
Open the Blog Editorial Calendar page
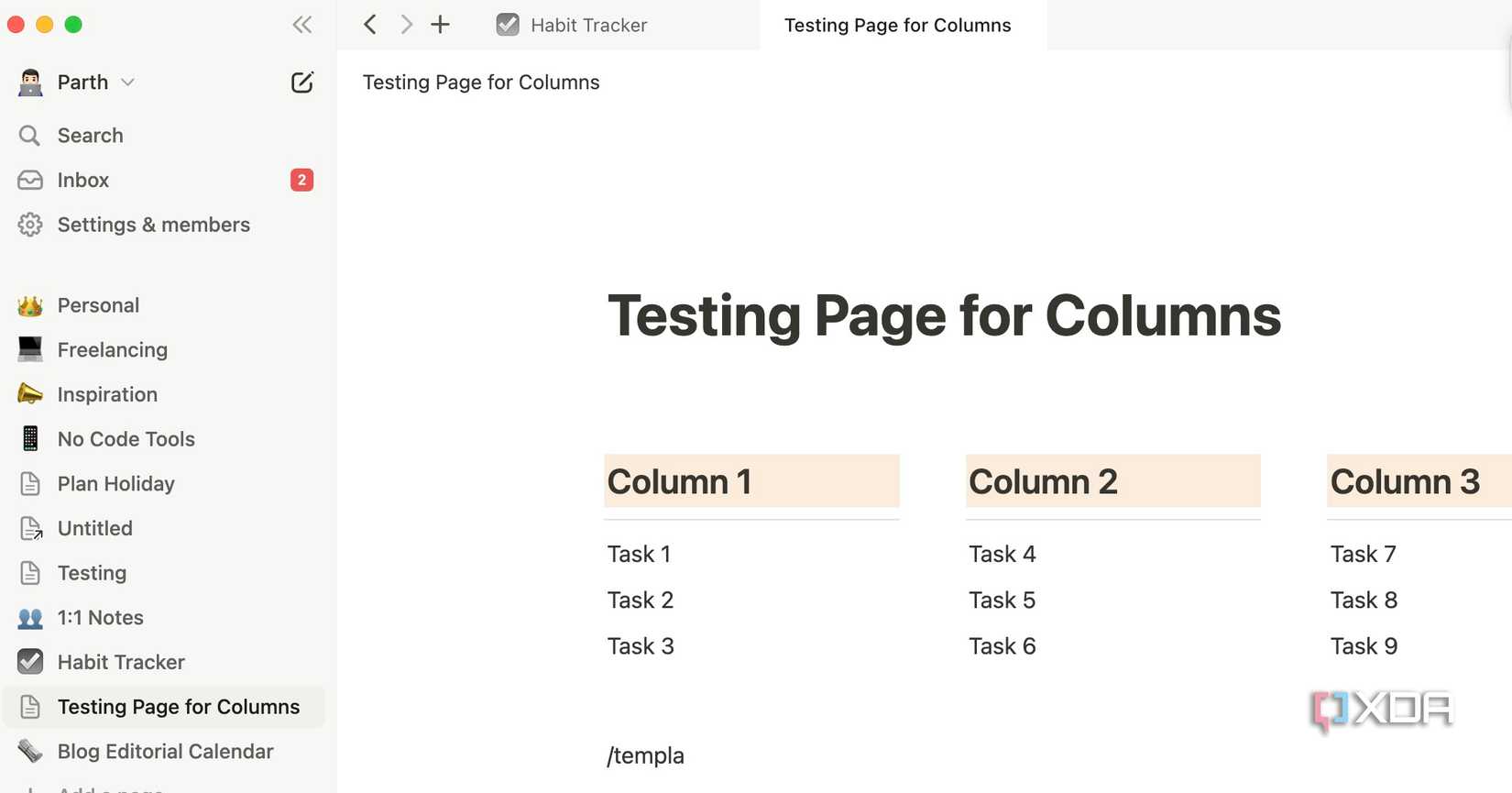click(165, 752)
